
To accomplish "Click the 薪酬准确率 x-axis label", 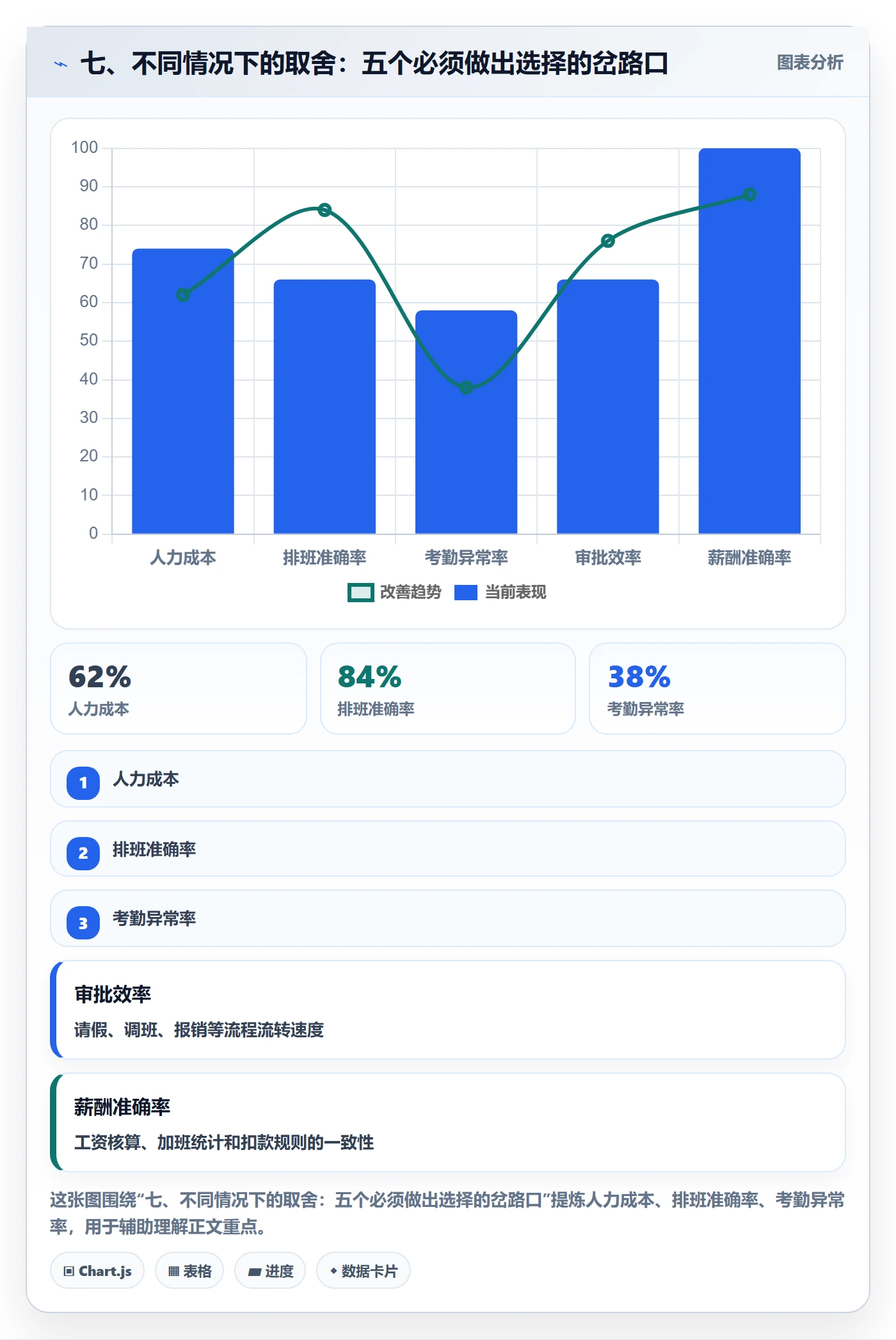I will pos(749,557).
